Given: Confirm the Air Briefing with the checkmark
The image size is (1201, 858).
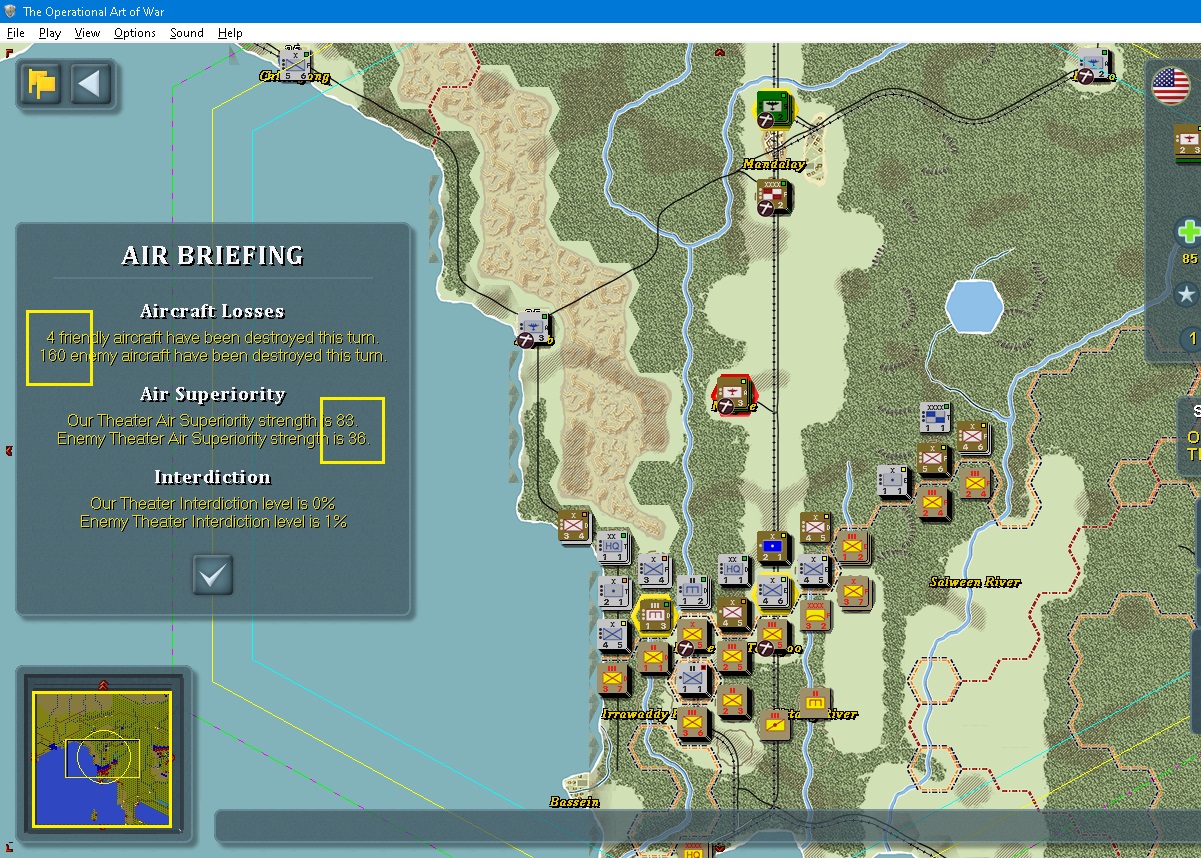Looking at the screenshot, I should (x=213, y=574).
